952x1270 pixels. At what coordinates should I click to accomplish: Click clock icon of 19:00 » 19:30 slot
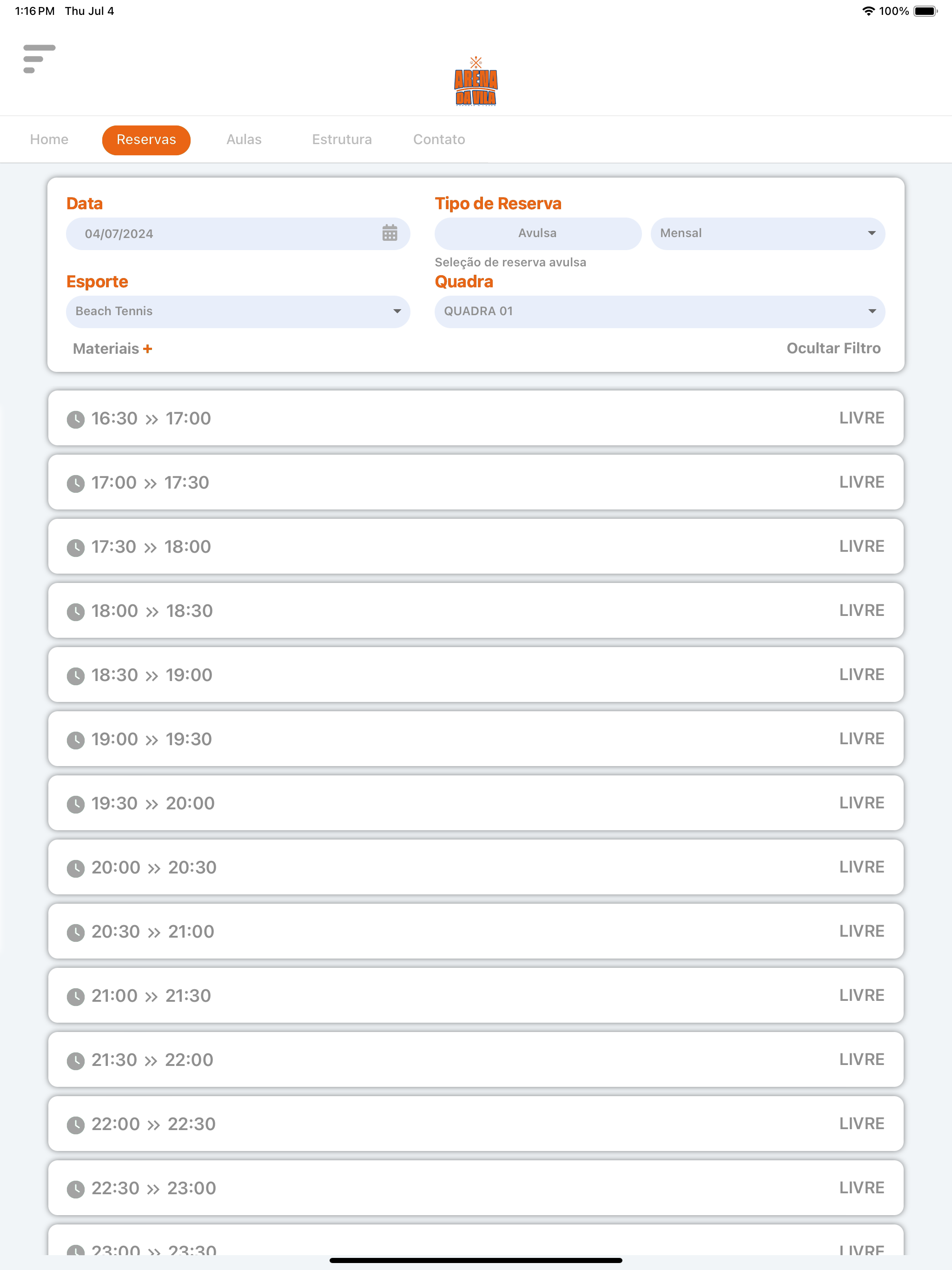76,741
